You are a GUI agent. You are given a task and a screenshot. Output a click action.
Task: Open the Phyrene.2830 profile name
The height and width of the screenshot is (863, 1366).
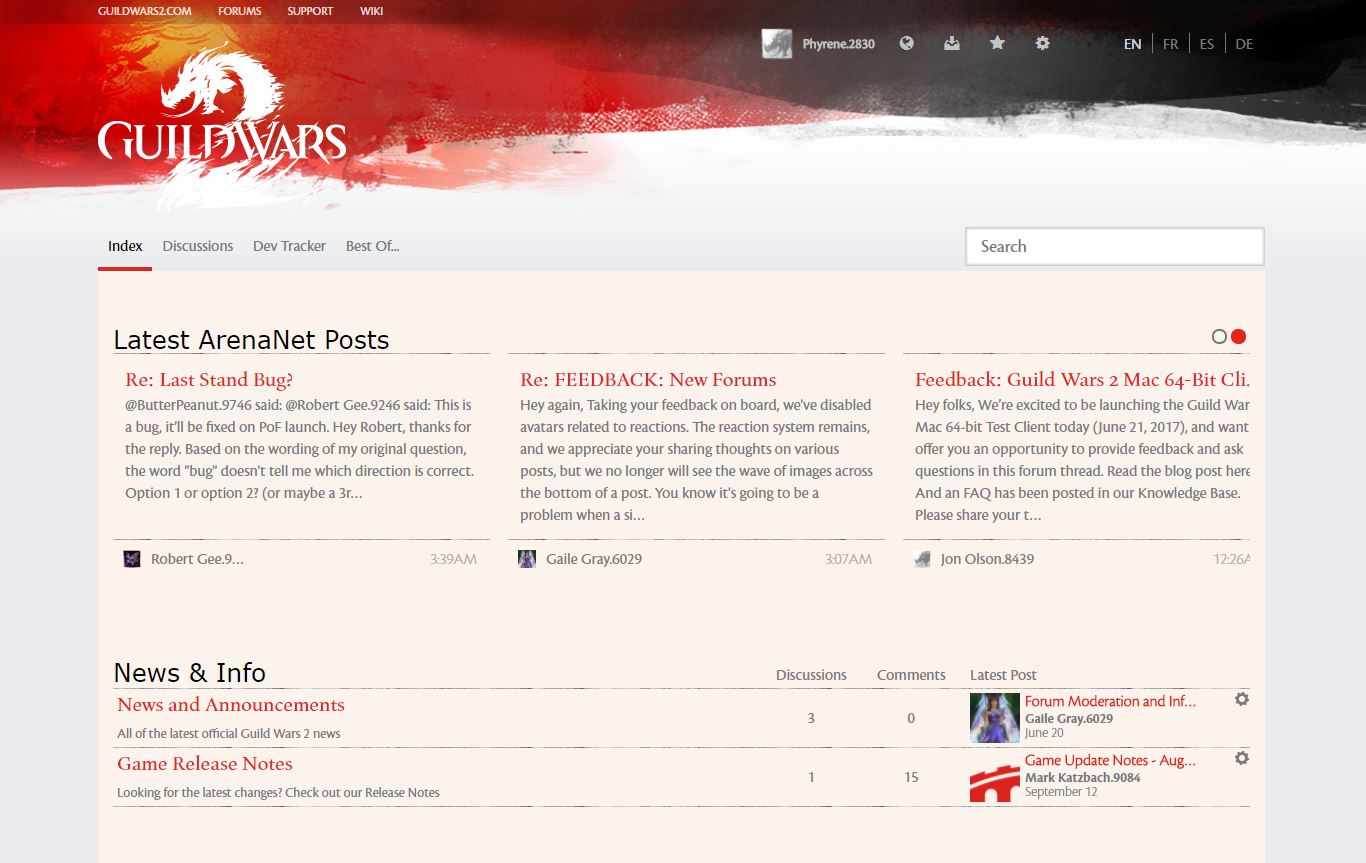tap(838, 44)
